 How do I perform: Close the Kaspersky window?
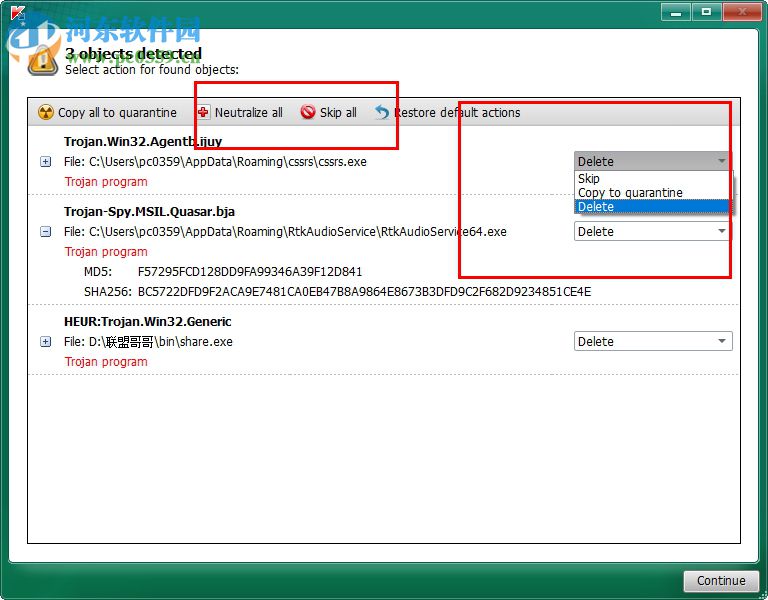pyautogui.click(x=742, y=12)
